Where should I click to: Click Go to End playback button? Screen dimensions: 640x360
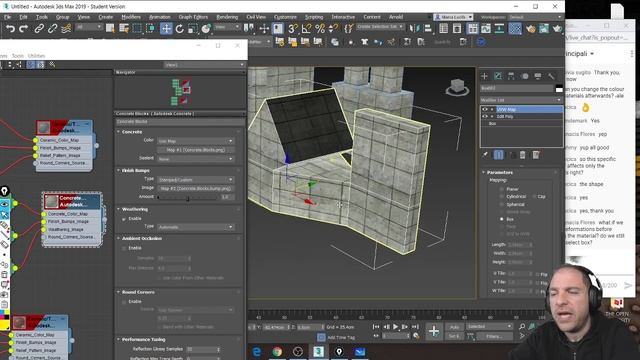[415, 327]
